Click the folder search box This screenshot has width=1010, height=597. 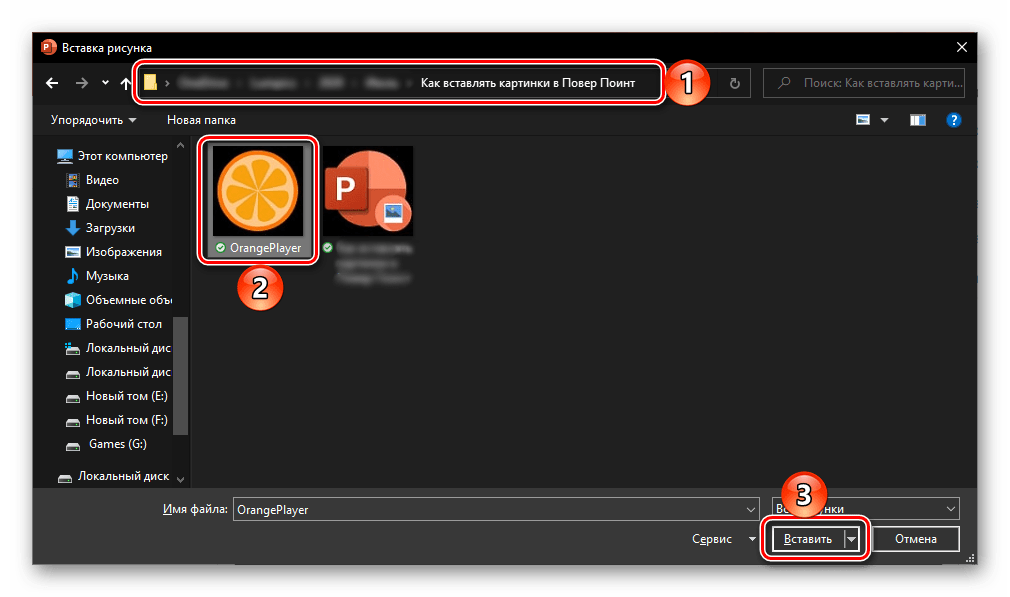pyautogui.click(x=865, y=84)
